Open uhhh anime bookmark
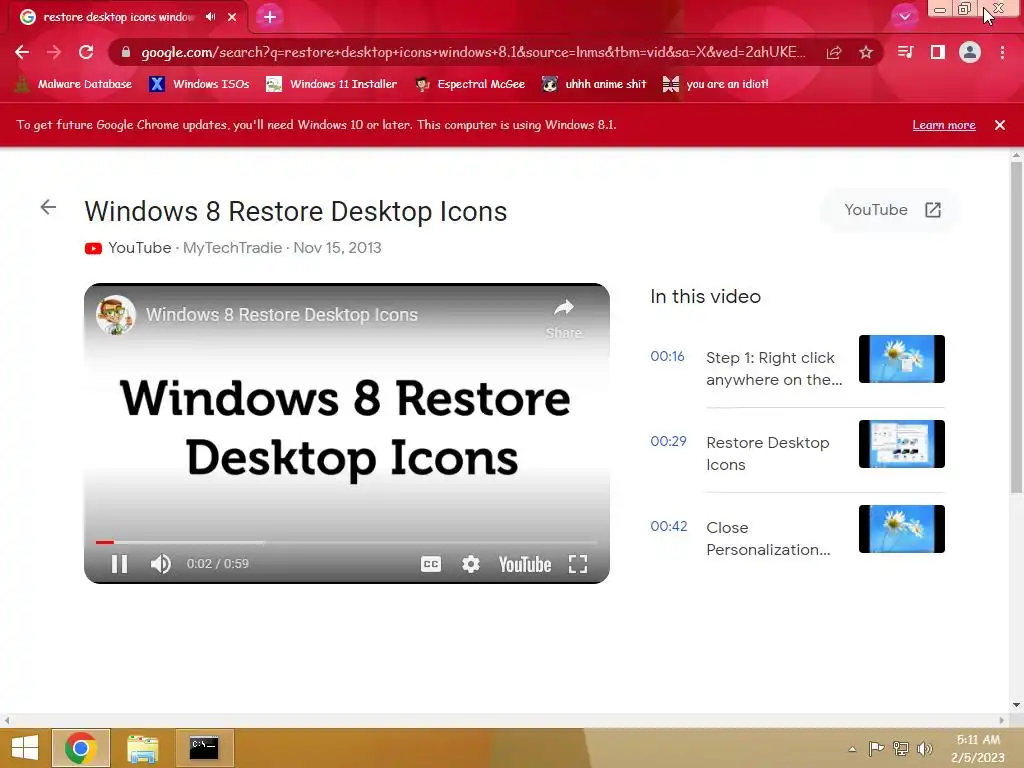Screen dimensions: 1024x768 (594, 84)
